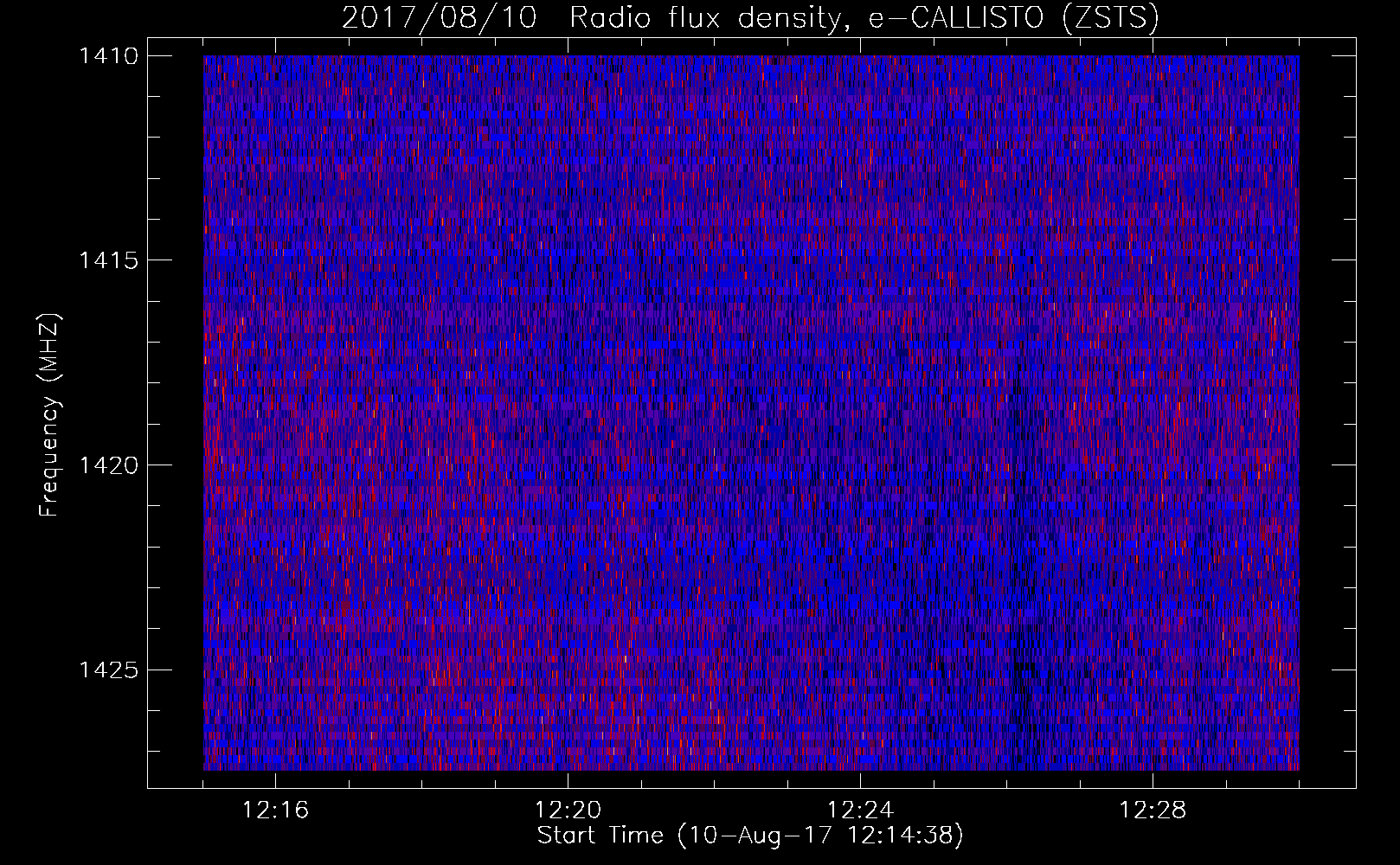
Task: Click the '12:20' time axis label
Action: tap(568, 811)
